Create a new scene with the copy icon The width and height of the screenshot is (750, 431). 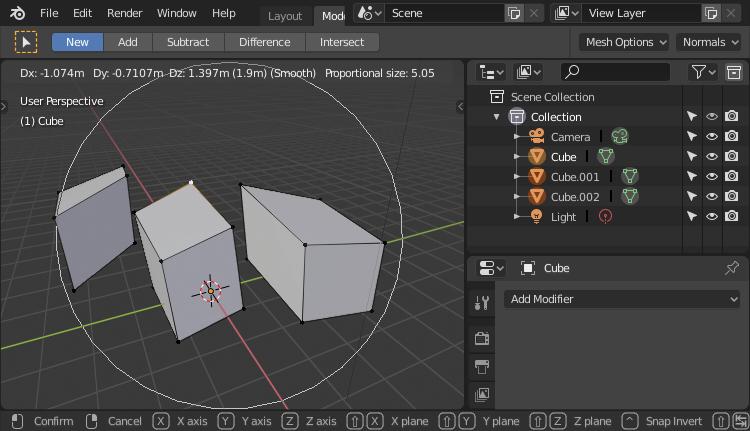tap(514, 13)
